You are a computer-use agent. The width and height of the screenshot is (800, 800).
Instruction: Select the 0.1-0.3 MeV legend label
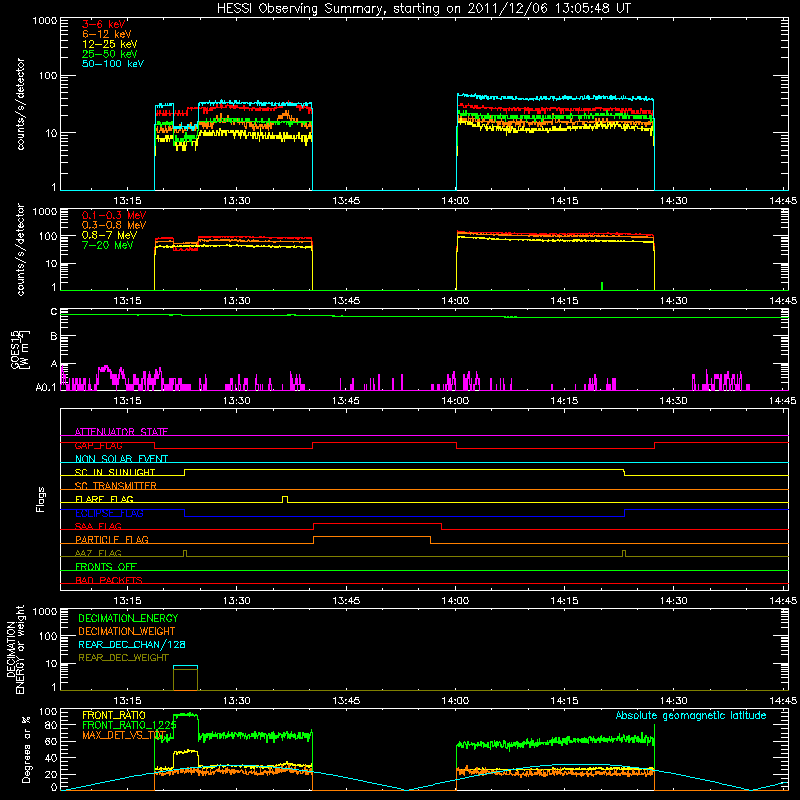tap(114, 215)
